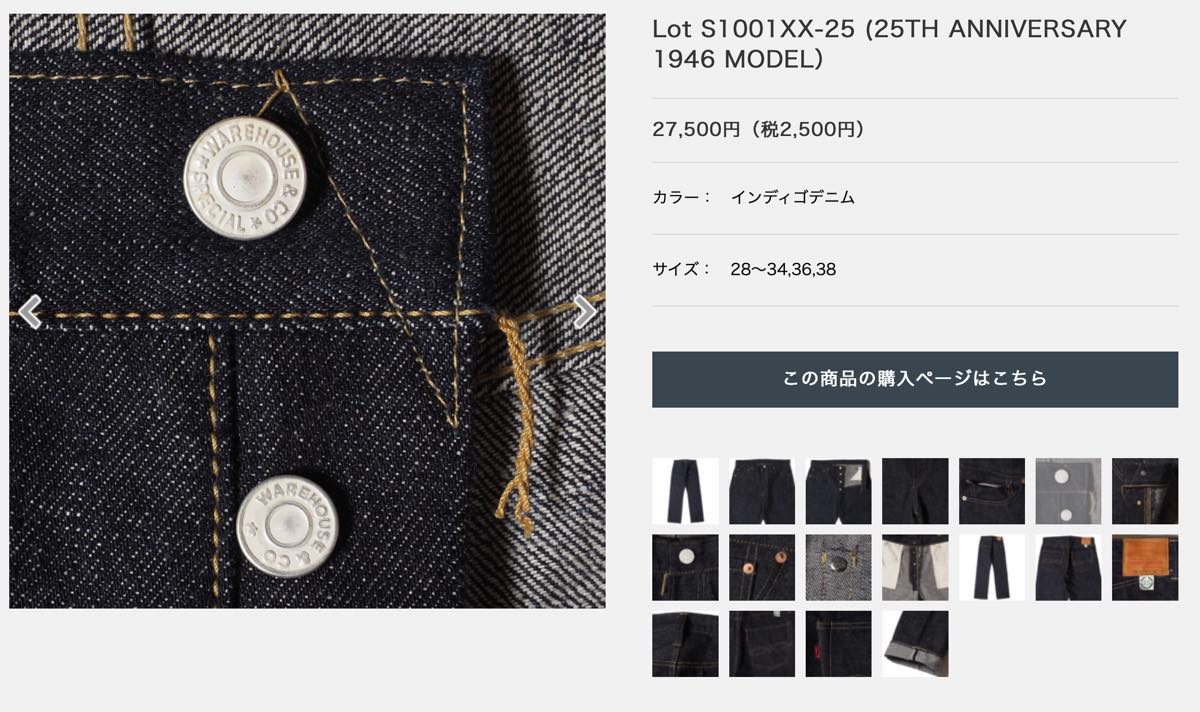Click the main jeans button-fly image
The height and width of the screenshot is (712, 1200).
click(x=307, y=311)
